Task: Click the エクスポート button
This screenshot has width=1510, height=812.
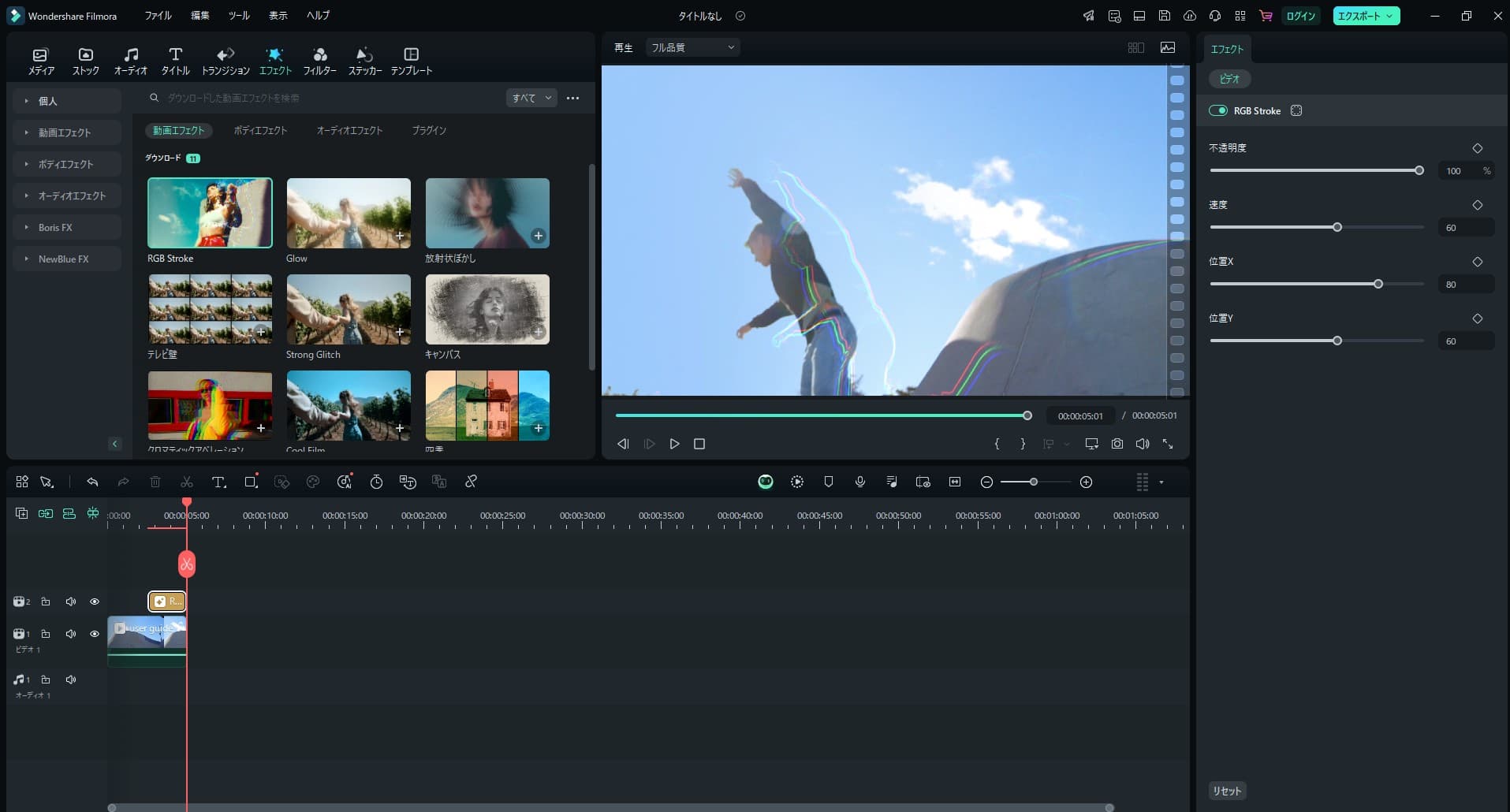Action: [1362, 15]
